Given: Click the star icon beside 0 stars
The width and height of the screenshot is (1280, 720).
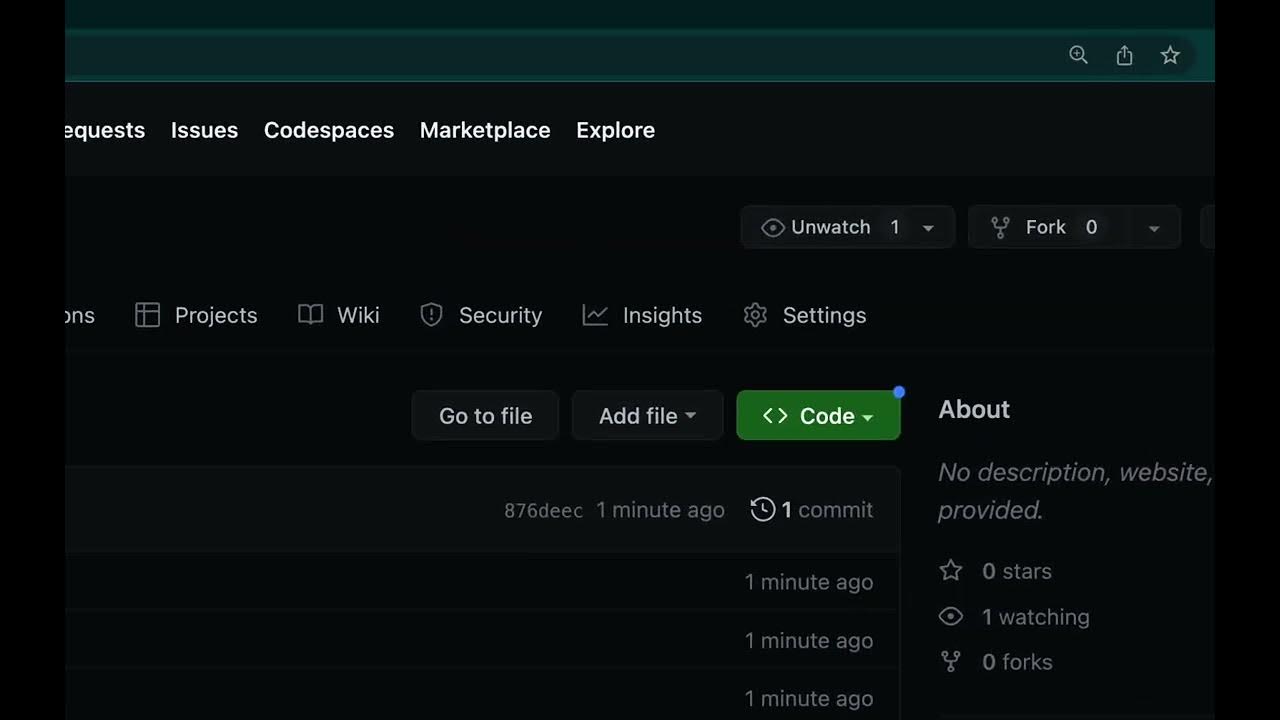Looking at the screenshot, I should 950,571.
